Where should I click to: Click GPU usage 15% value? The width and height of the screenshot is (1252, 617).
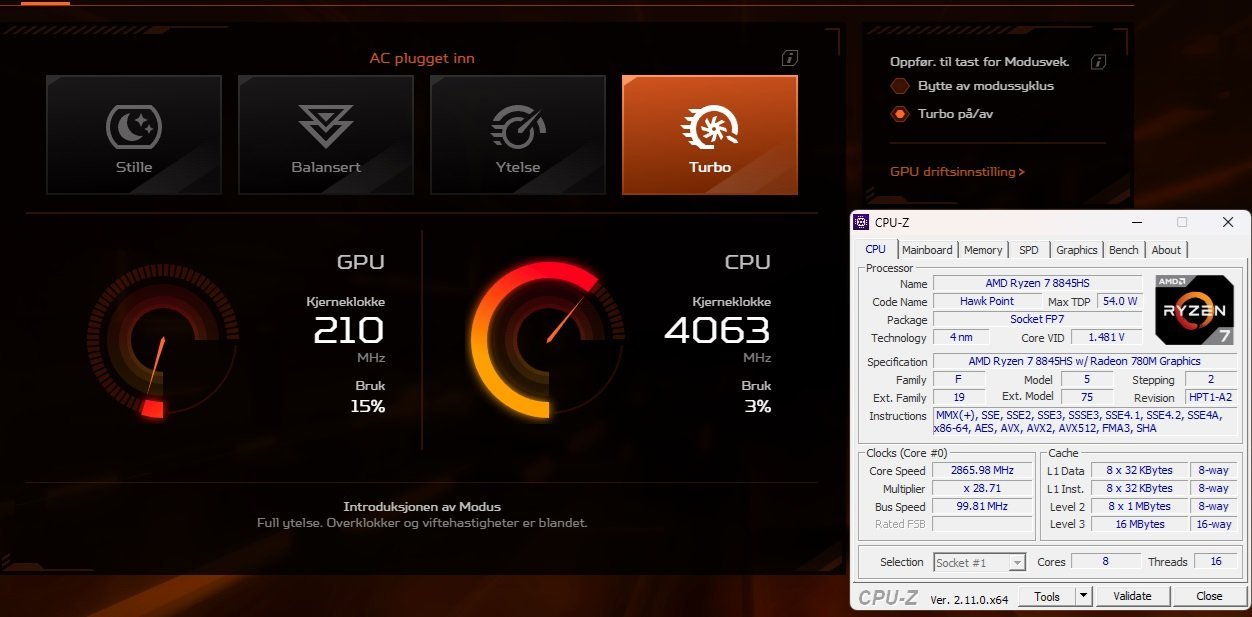[367, 406]
